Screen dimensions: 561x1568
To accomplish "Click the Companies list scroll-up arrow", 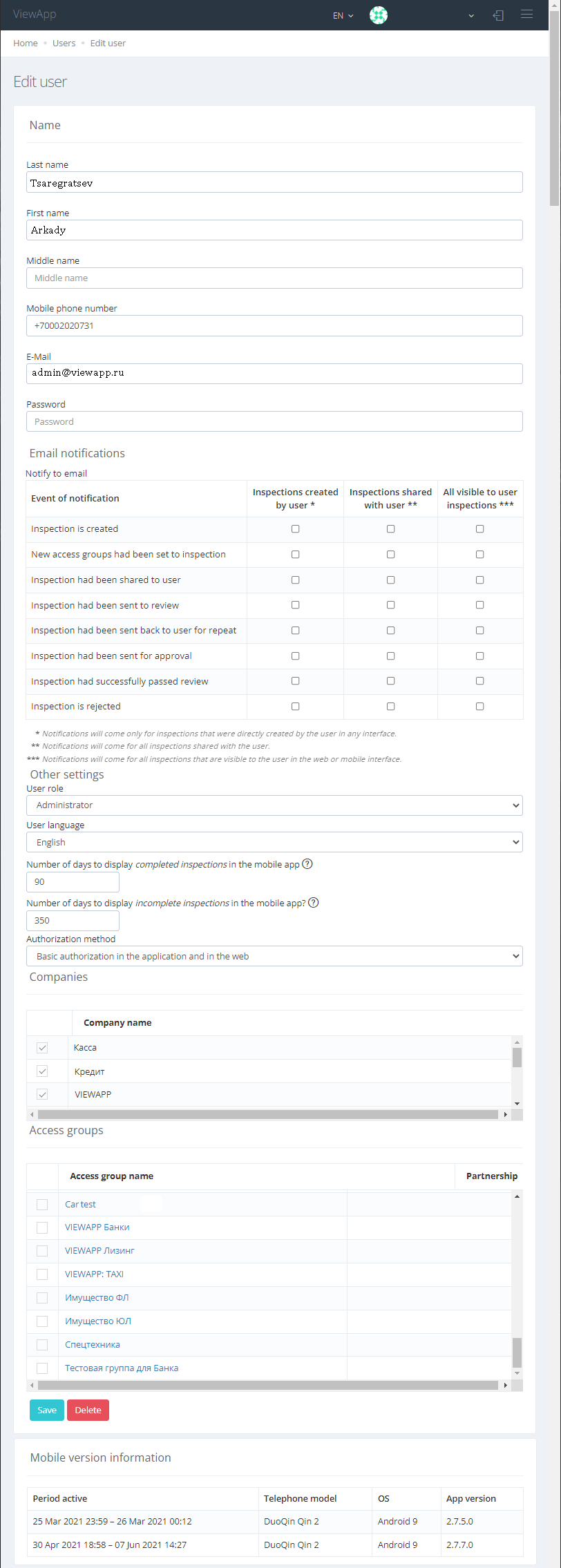I will tap(517, 1042).
